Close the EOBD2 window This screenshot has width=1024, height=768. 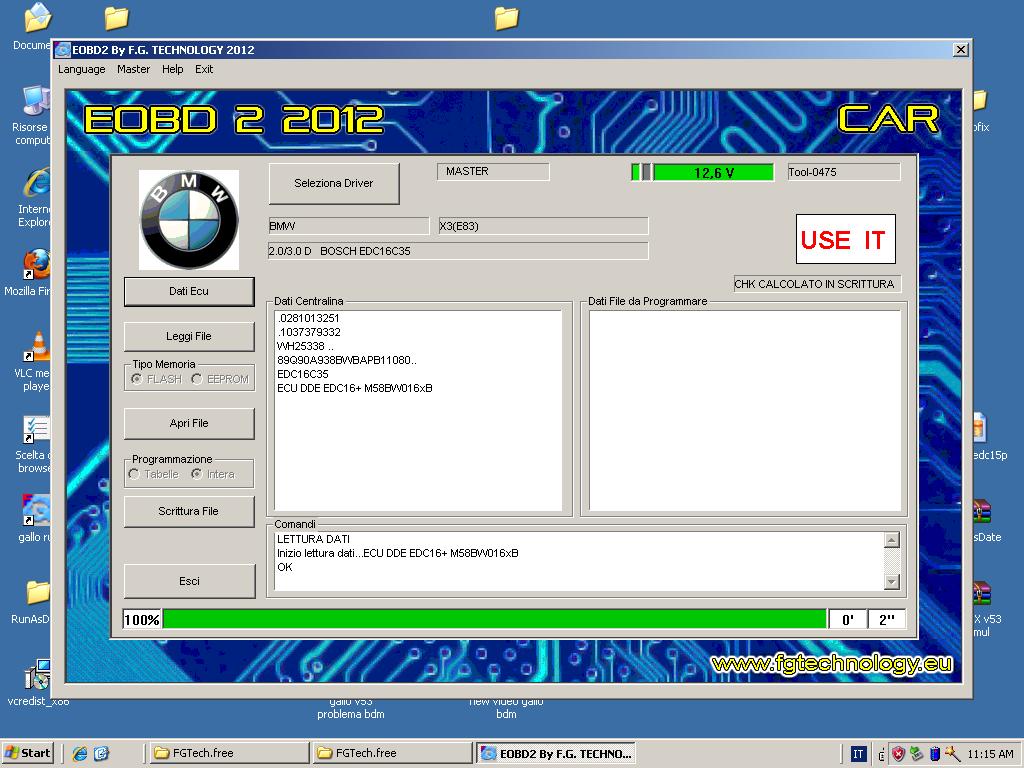click(x=961, y=50)
